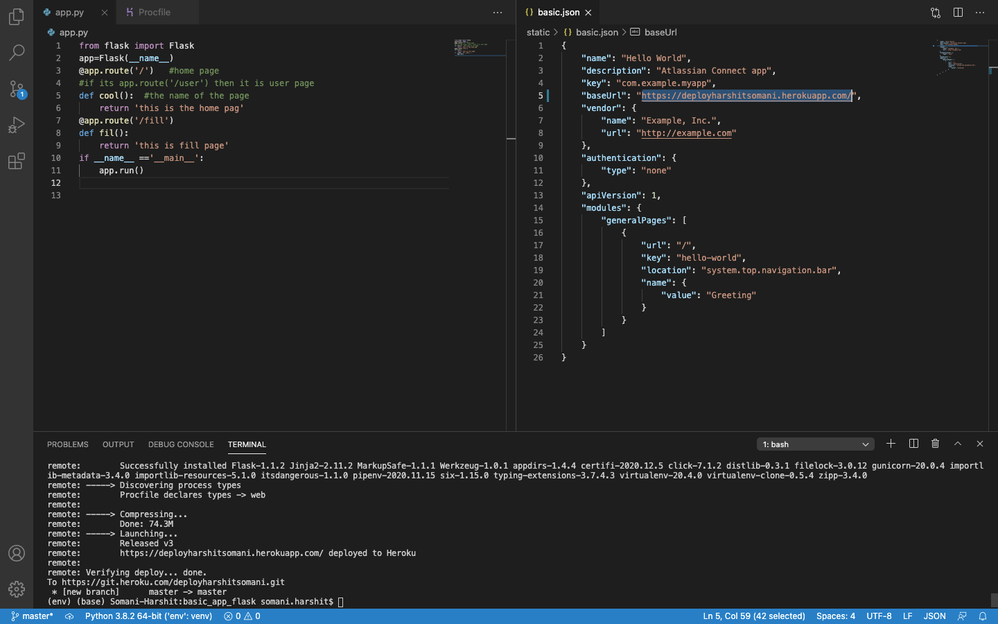Toggle maximize terminal panel with chevron
998x624 pixels.
959,443
